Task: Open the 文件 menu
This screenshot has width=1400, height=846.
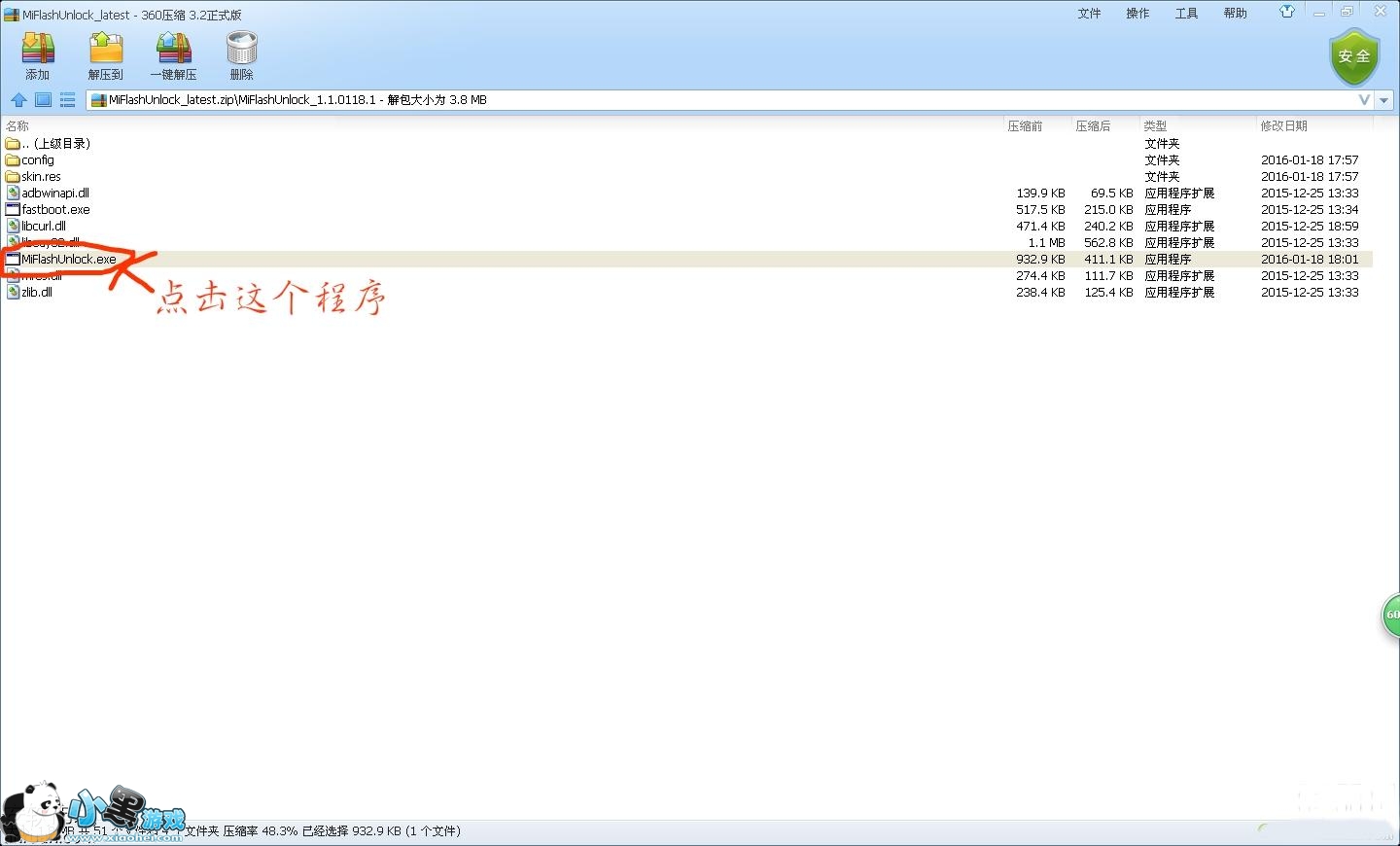Action: tap(1090, 14)
